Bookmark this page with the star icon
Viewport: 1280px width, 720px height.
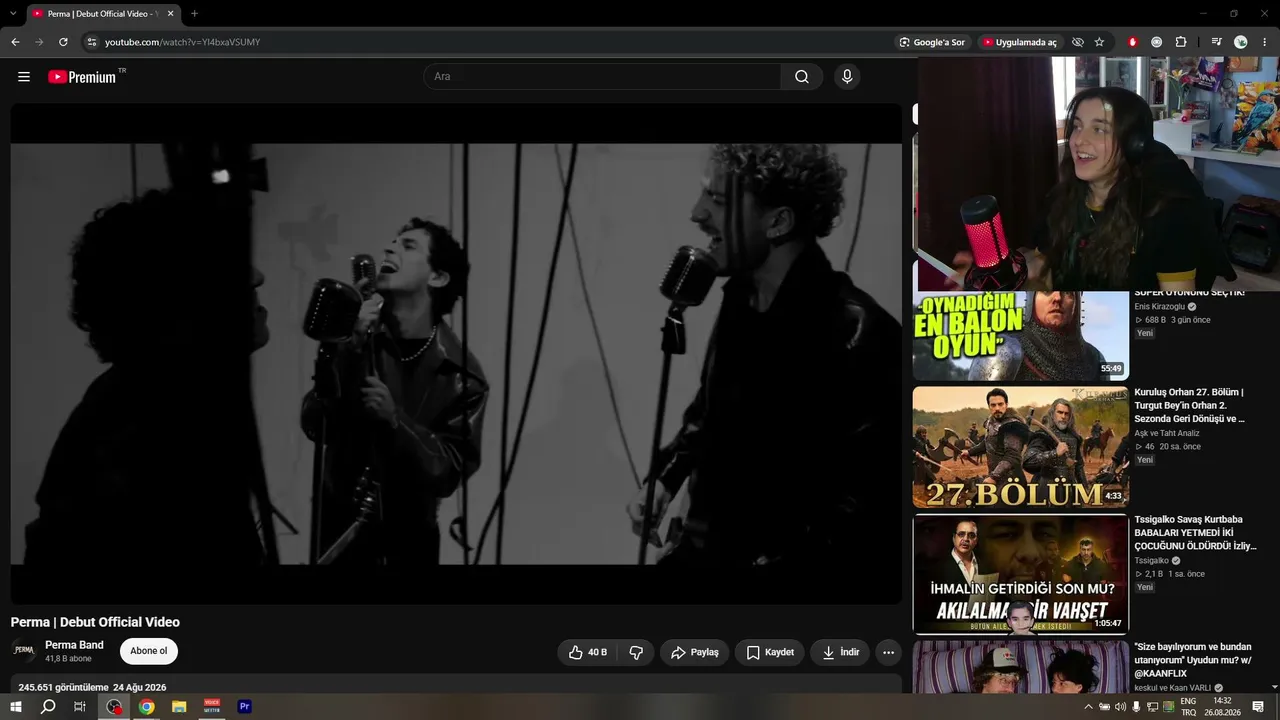1099,42
